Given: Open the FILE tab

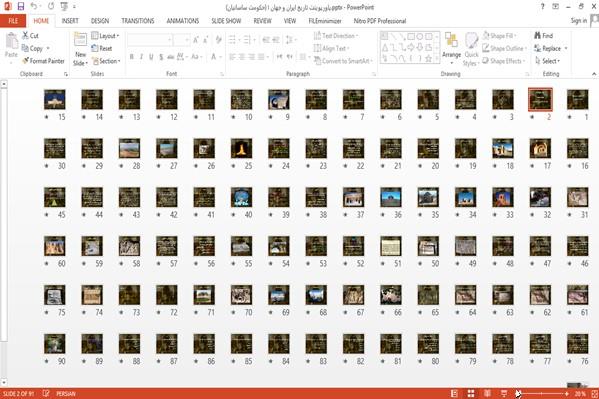Looking at the screenshot, I should [13, 21].
